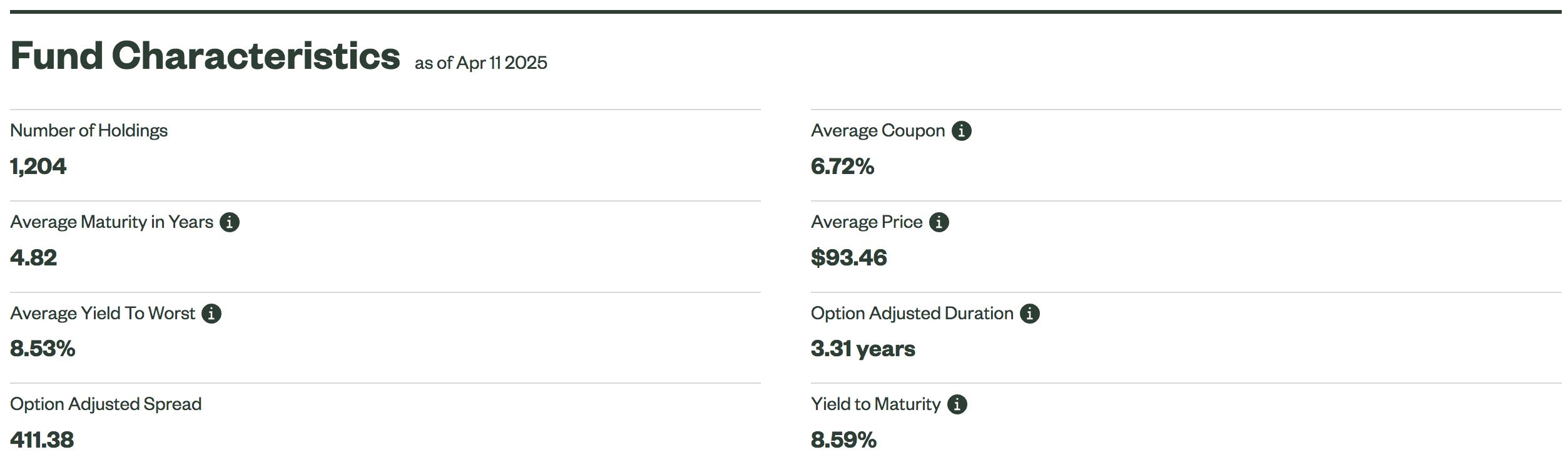This screenshot has height=472, width=1568.
Task: Click the Average Coupon label text
Action: [878, 130]
